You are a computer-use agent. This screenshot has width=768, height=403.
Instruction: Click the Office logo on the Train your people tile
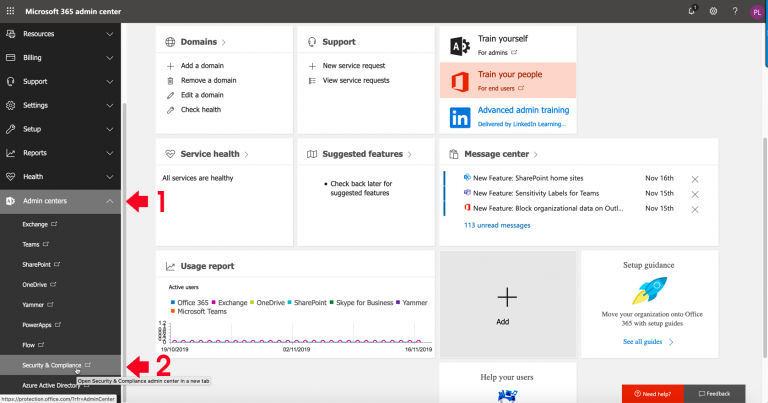(460, 81)
